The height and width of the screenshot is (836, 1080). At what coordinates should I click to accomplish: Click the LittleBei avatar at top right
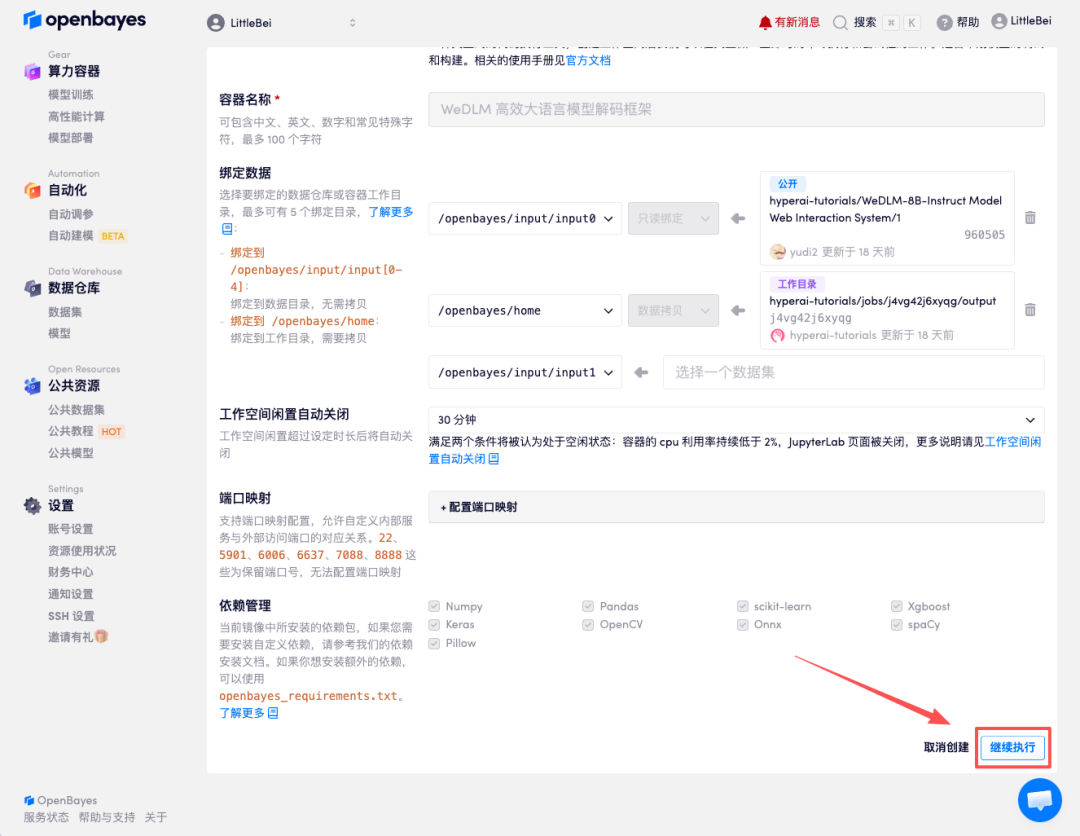point(999,21)
